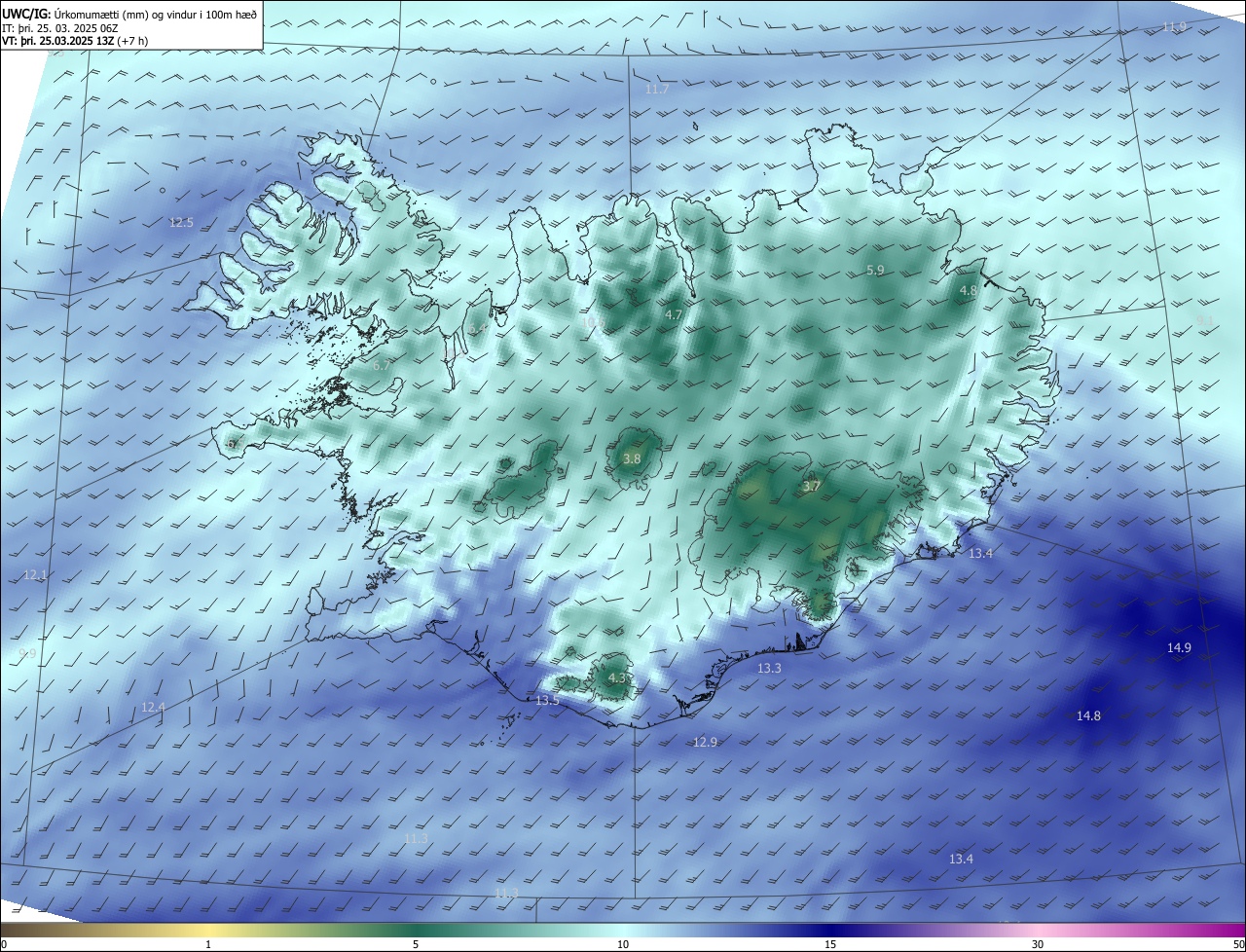The image size is (1246, 952).
Task: Click the 15 tick on the color scale
Action: click(830, 944)
